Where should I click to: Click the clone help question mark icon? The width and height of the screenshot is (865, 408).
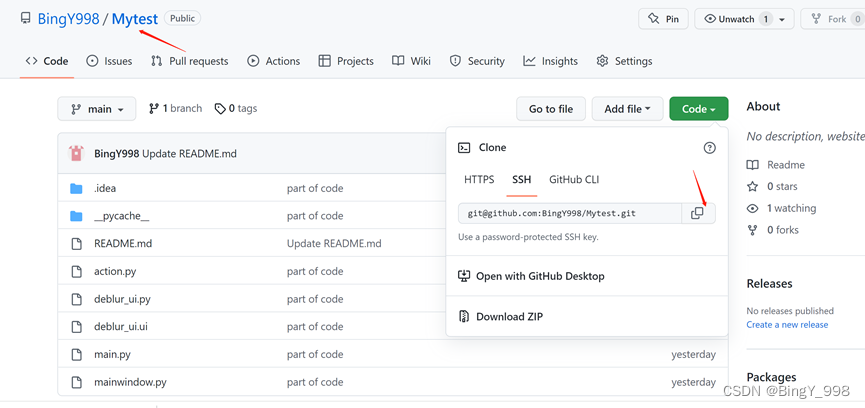(709, 148)
